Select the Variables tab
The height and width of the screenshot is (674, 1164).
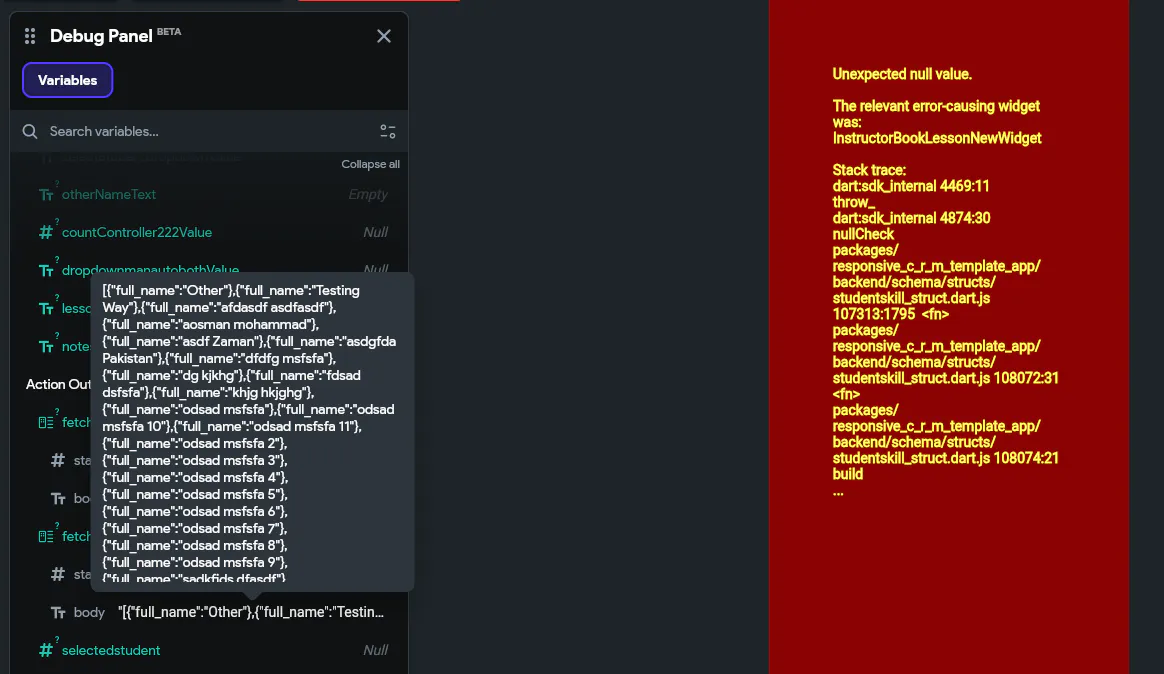click(x=68, y=80)
